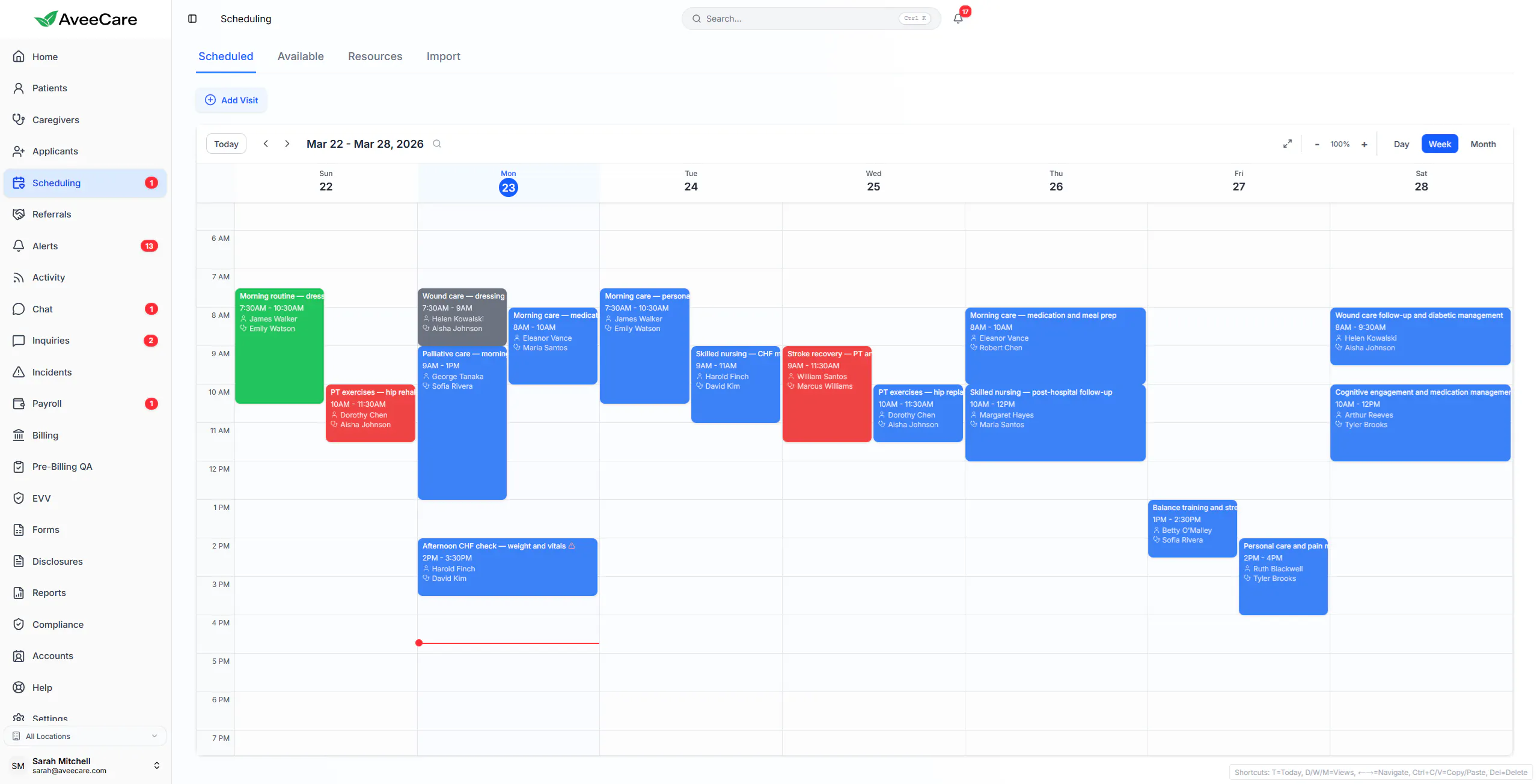1537x784 pixels.
Task: Open Sarah Mitchell account menu
Action: [85, 765]
